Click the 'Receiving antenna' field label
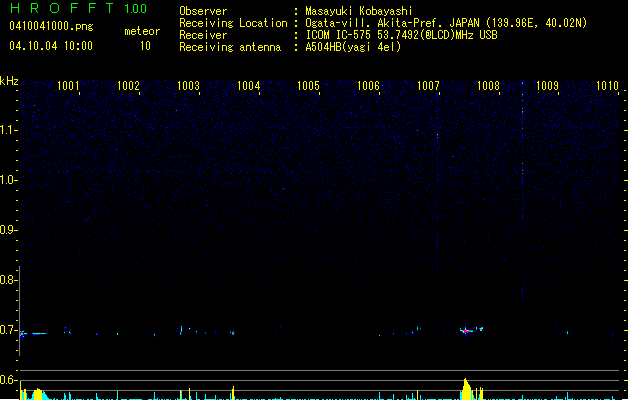 (x=230, y=47)
